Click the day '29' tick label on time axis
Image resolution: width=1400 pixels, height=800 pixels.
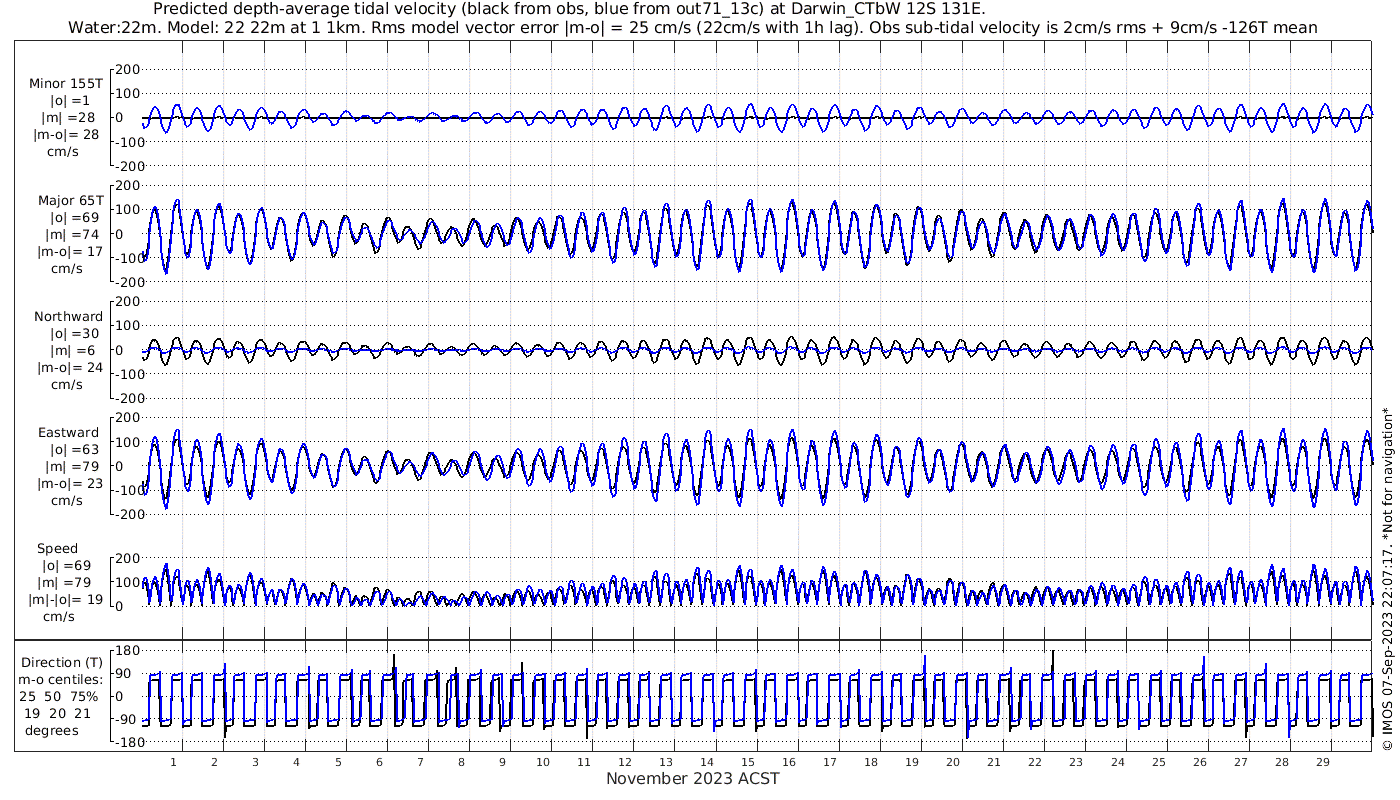click(1321, 762)
